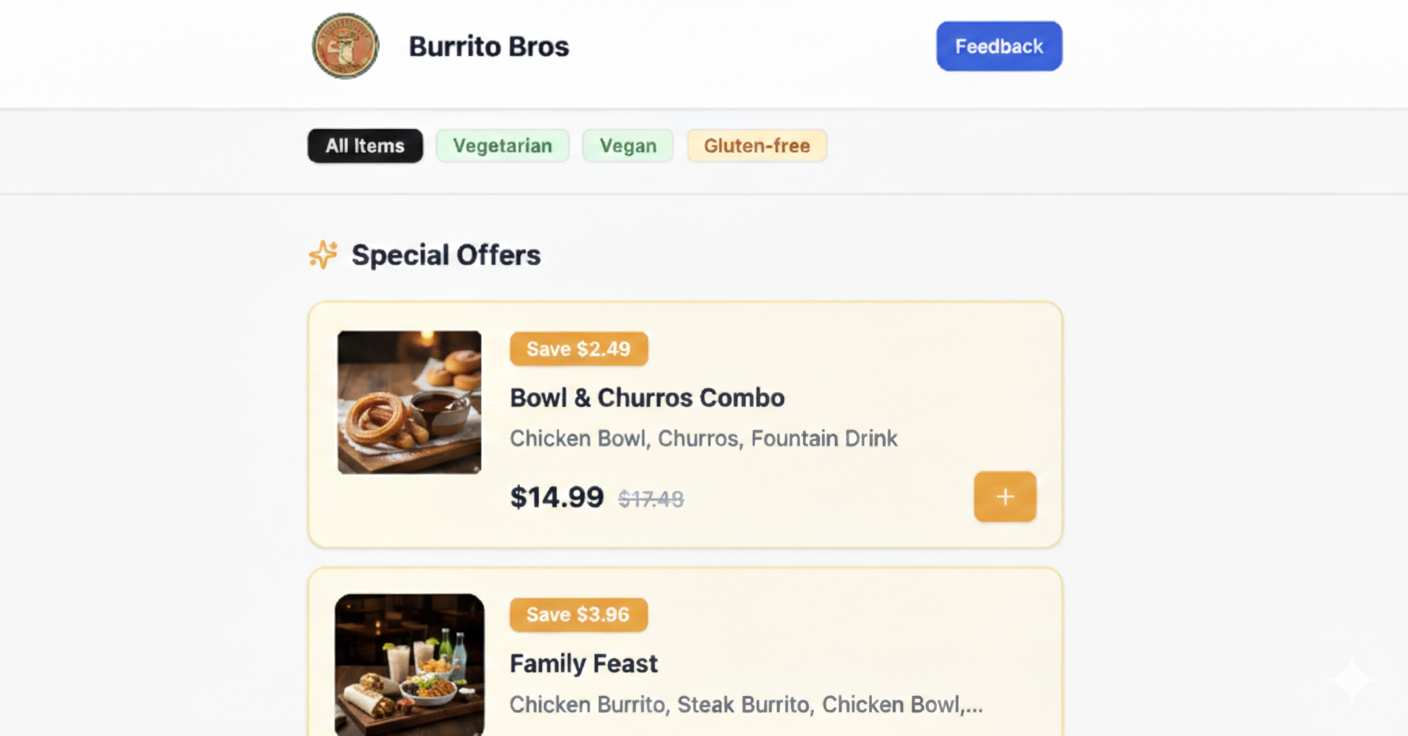Select the All Items filter
1408x736 pixels.
(x=365, y=145)
